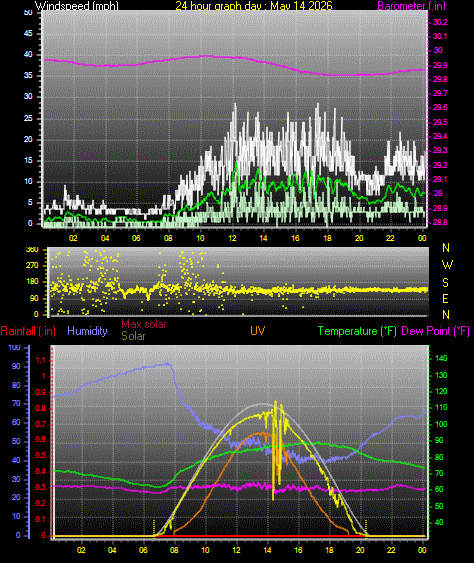The height and width of the screenshot is (563, 474).
Task: Click hour label 20 under the windspeed graph
Action: point(359,238)
